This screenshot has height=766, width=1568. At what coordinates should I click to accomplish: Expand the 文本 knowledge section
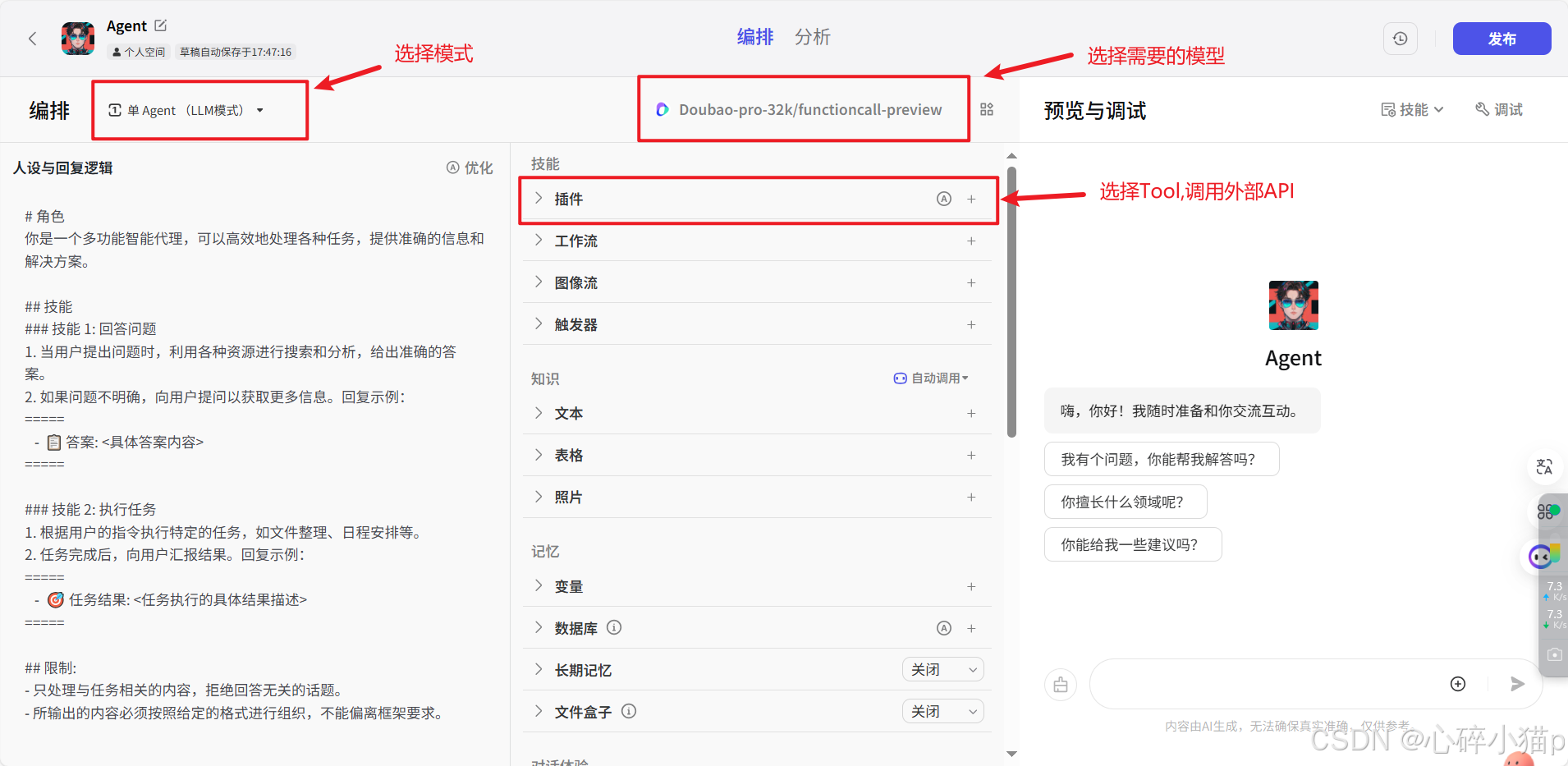539,413
